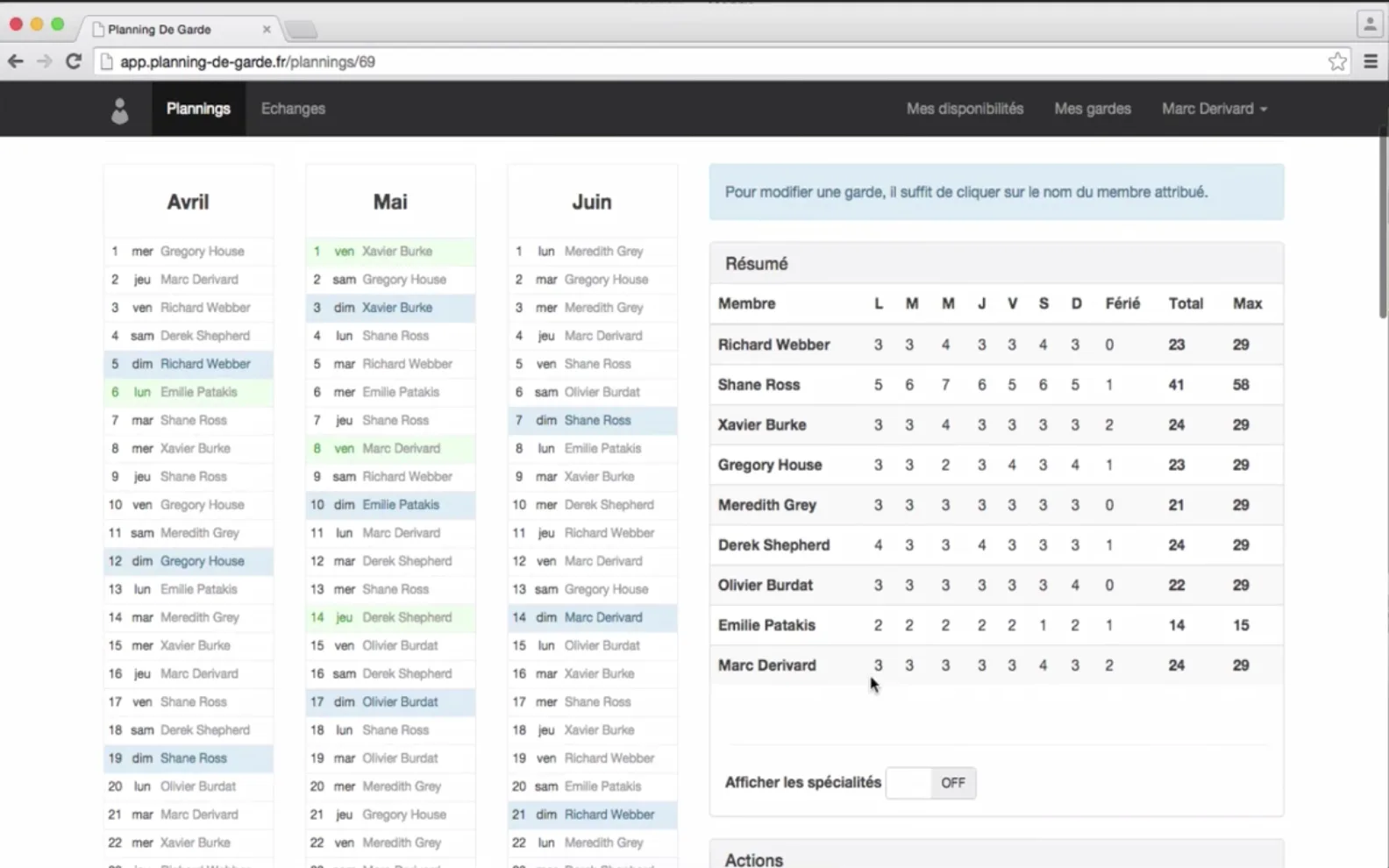Select Olivier Burdat in the summary table

click(x=766, y=586)
